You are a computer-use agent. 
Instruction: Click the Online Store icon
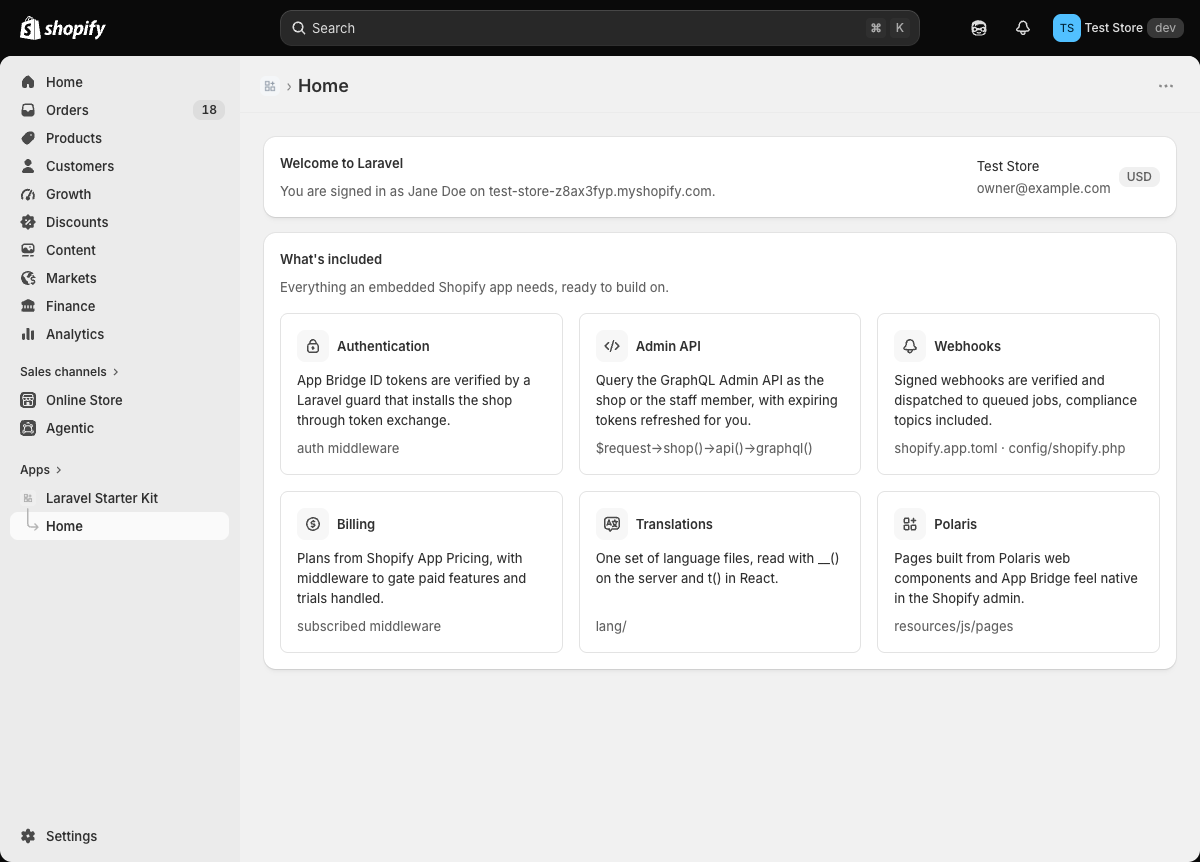pos(28,400)
